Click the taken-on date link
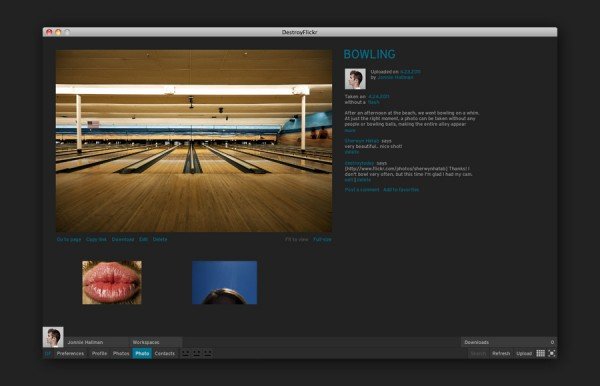 (x=379, y=96)
